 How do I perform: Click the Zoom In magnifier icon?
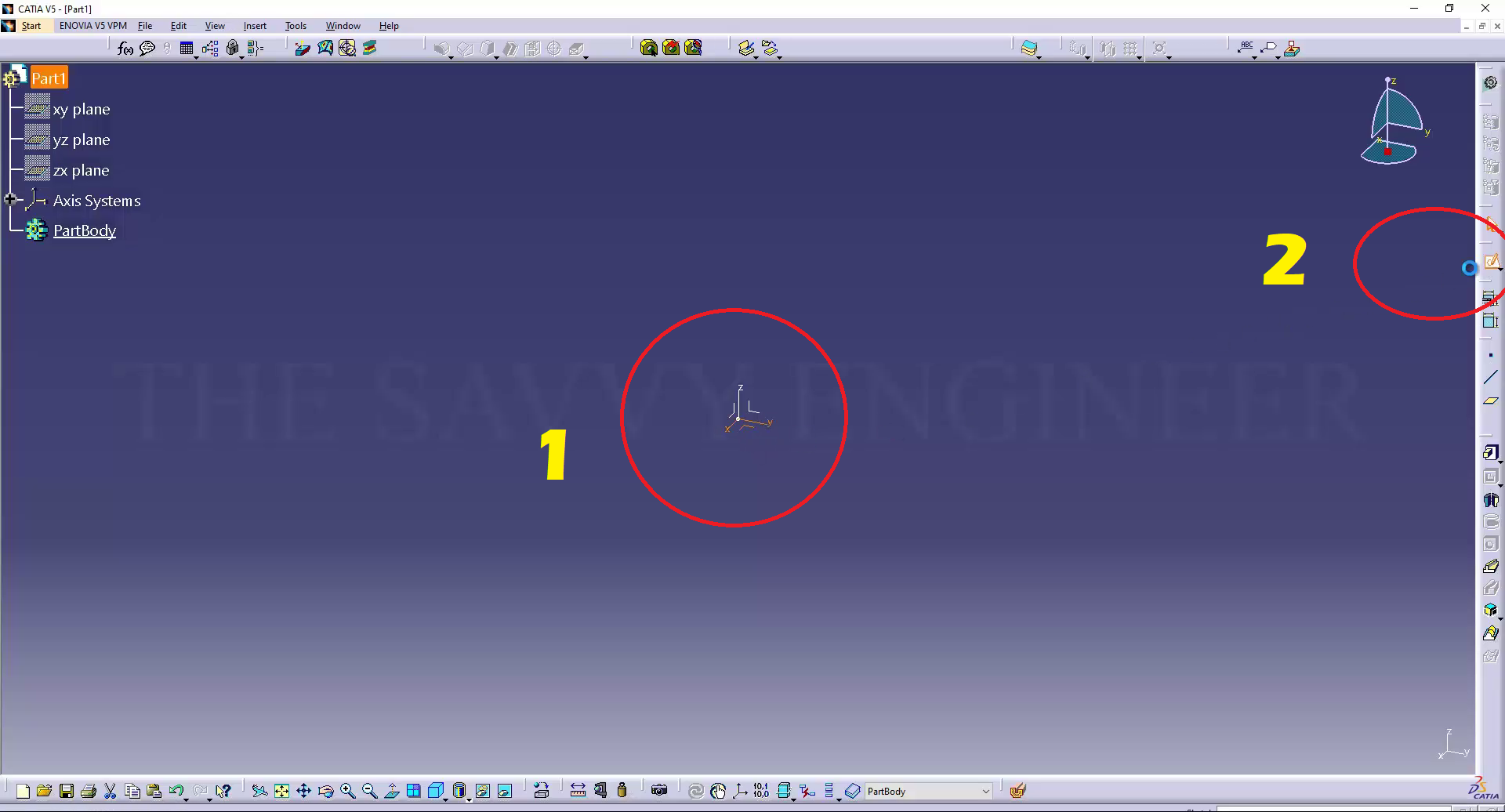pyautogui.click(x=348, y=791)
